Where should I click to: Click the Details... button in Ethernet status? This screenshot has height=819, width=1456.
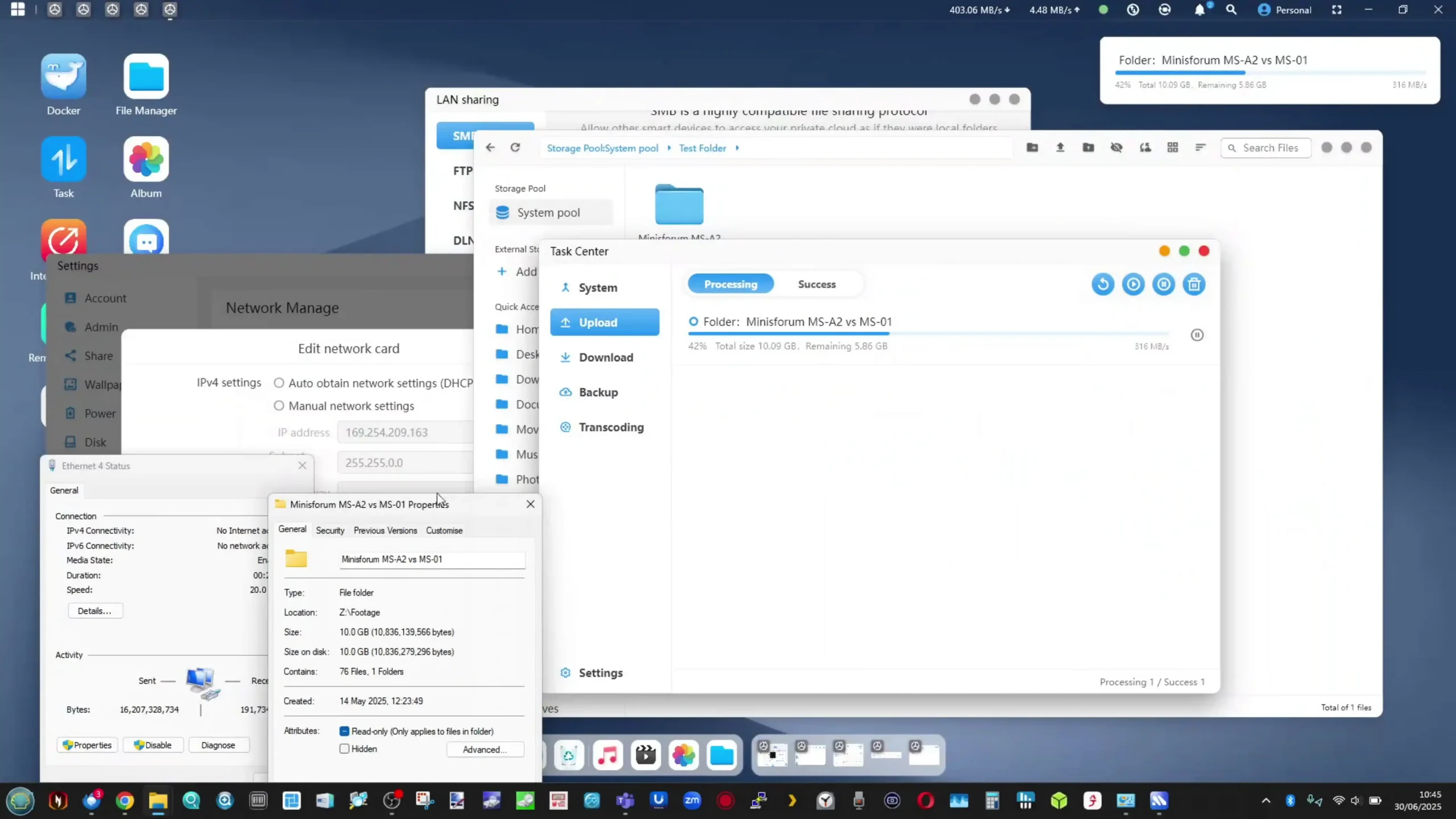pos(95,611)
